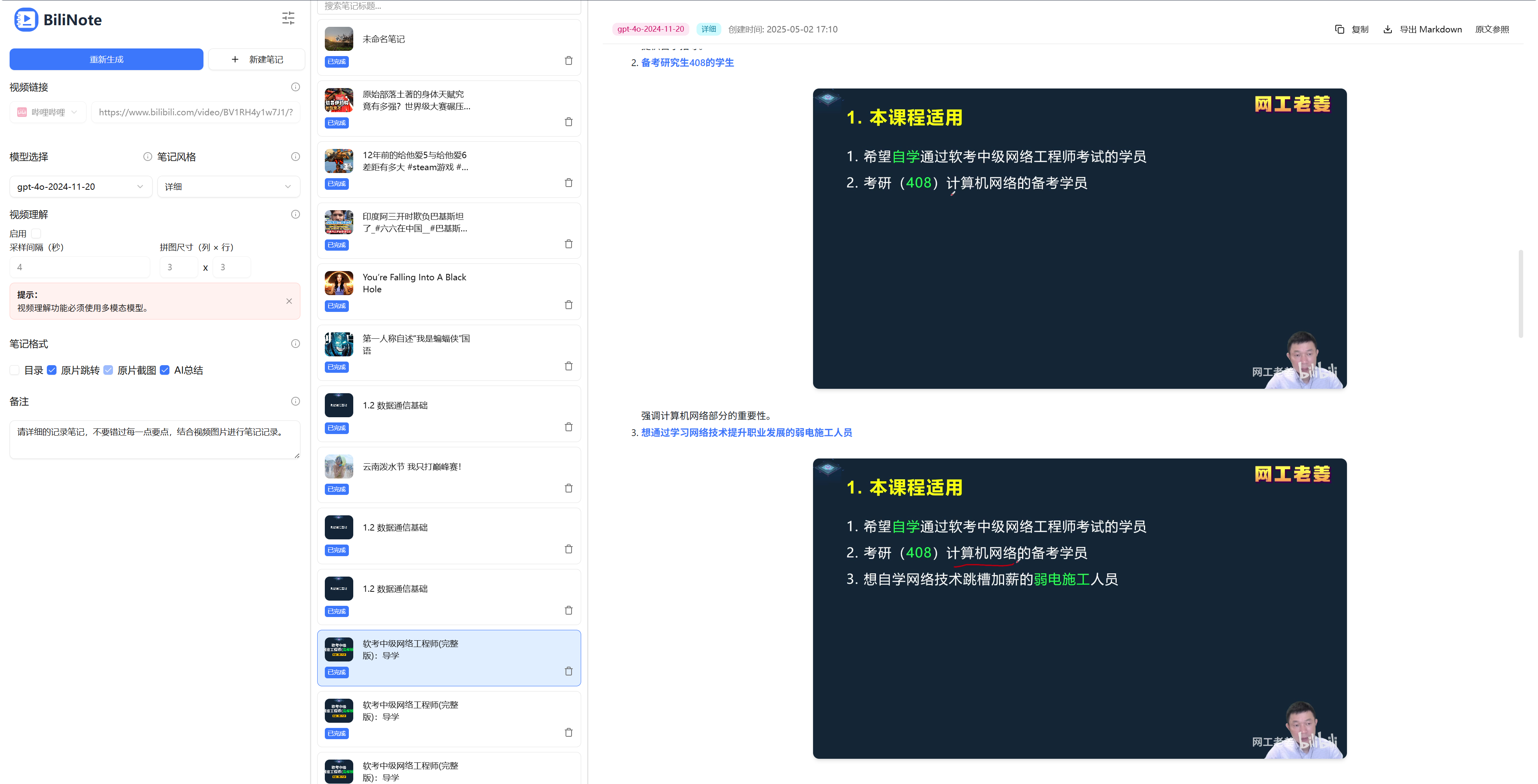
Task: Open the 备考研究生408的学生 link
Action: click(686, 62)
